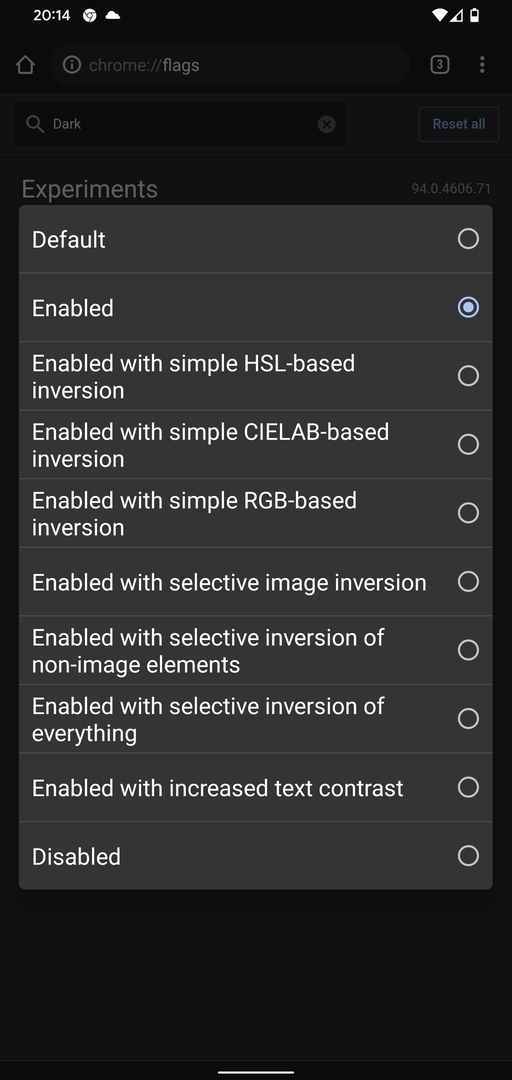Click the Reset all button

[459, 124]
